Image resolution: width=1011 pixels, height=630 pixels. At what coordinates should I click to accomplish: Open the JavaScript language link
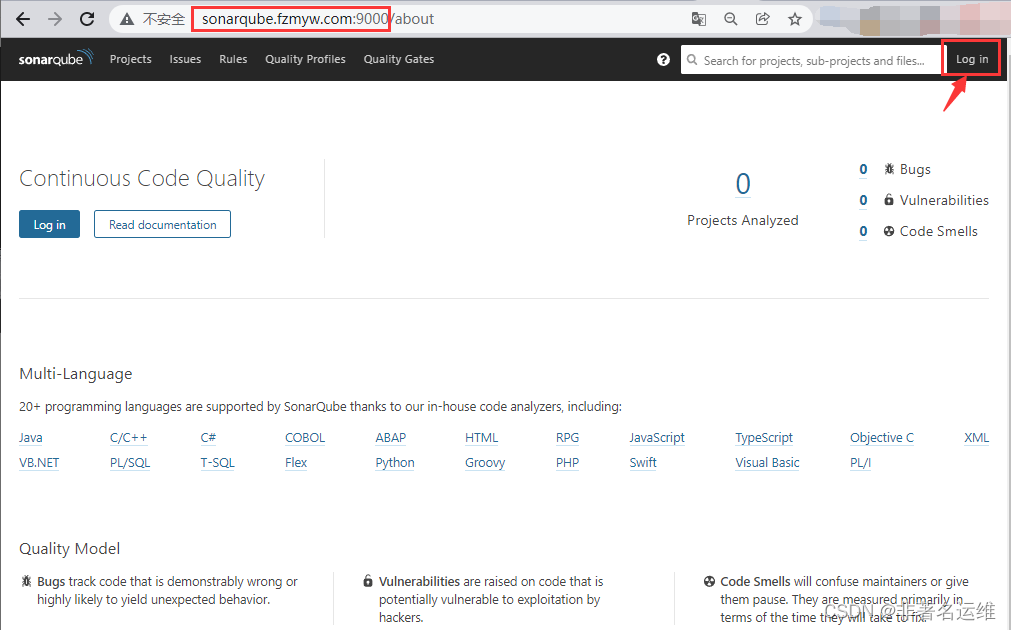pyautogui.click(x=657, y=437)
